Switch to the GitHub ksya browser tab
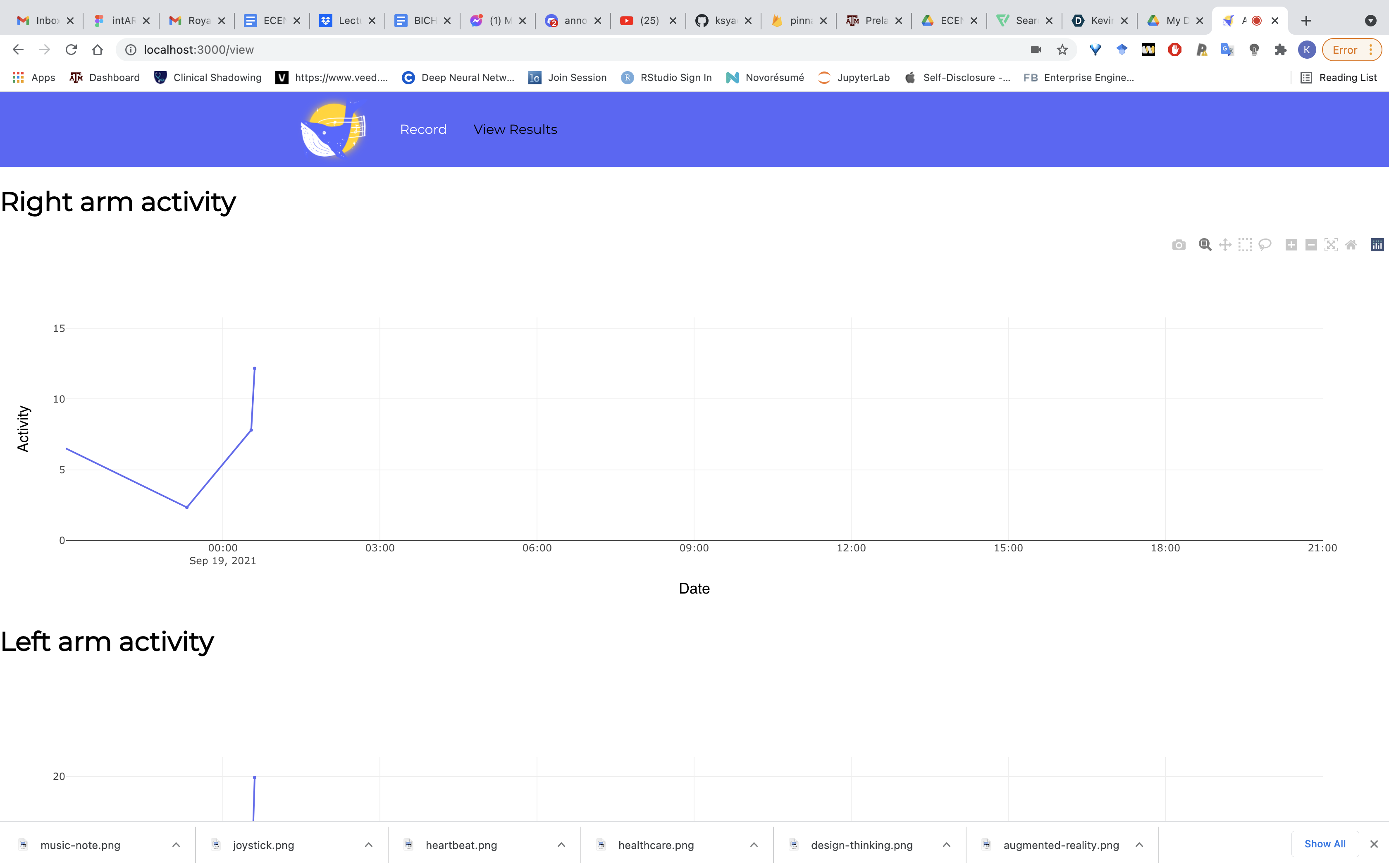 click(718, 21)
